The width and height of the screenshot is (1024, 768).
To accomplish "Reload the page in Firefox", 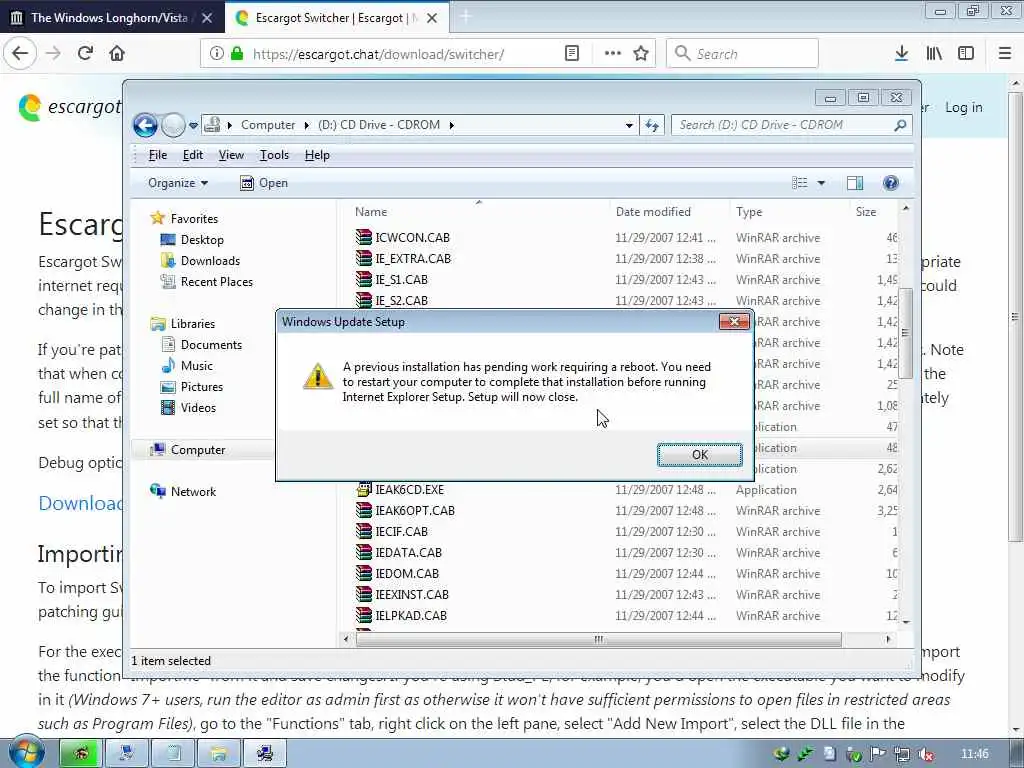I will coord(85,54).
